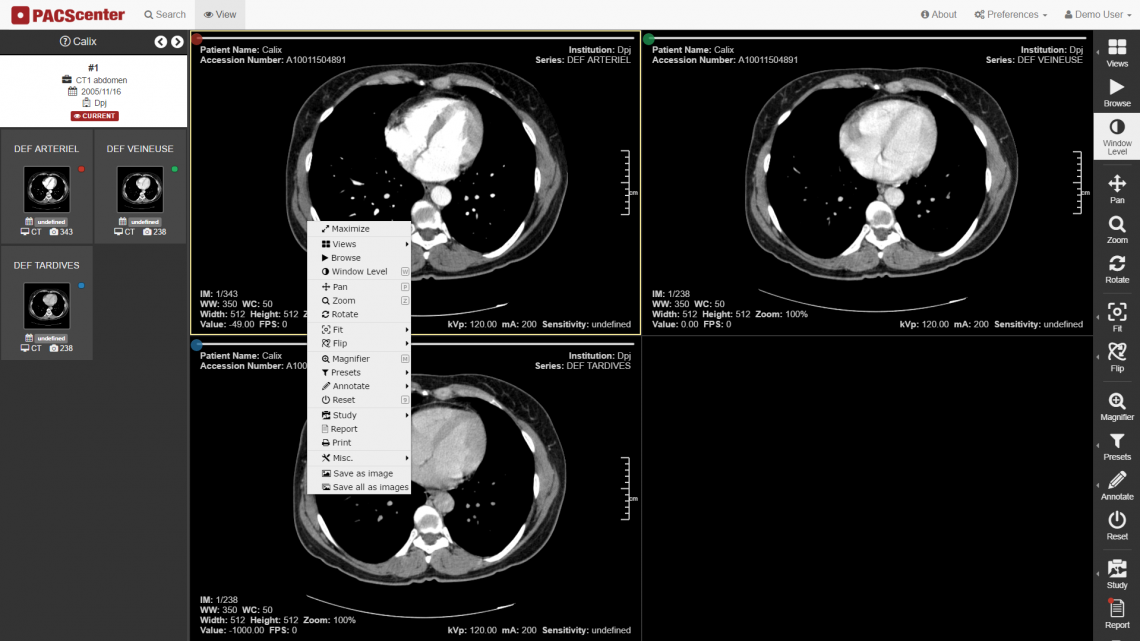Choose Magnifier in context menu
The height and width of the screenshot is (641, 1140).
click(x=359, y=359)
